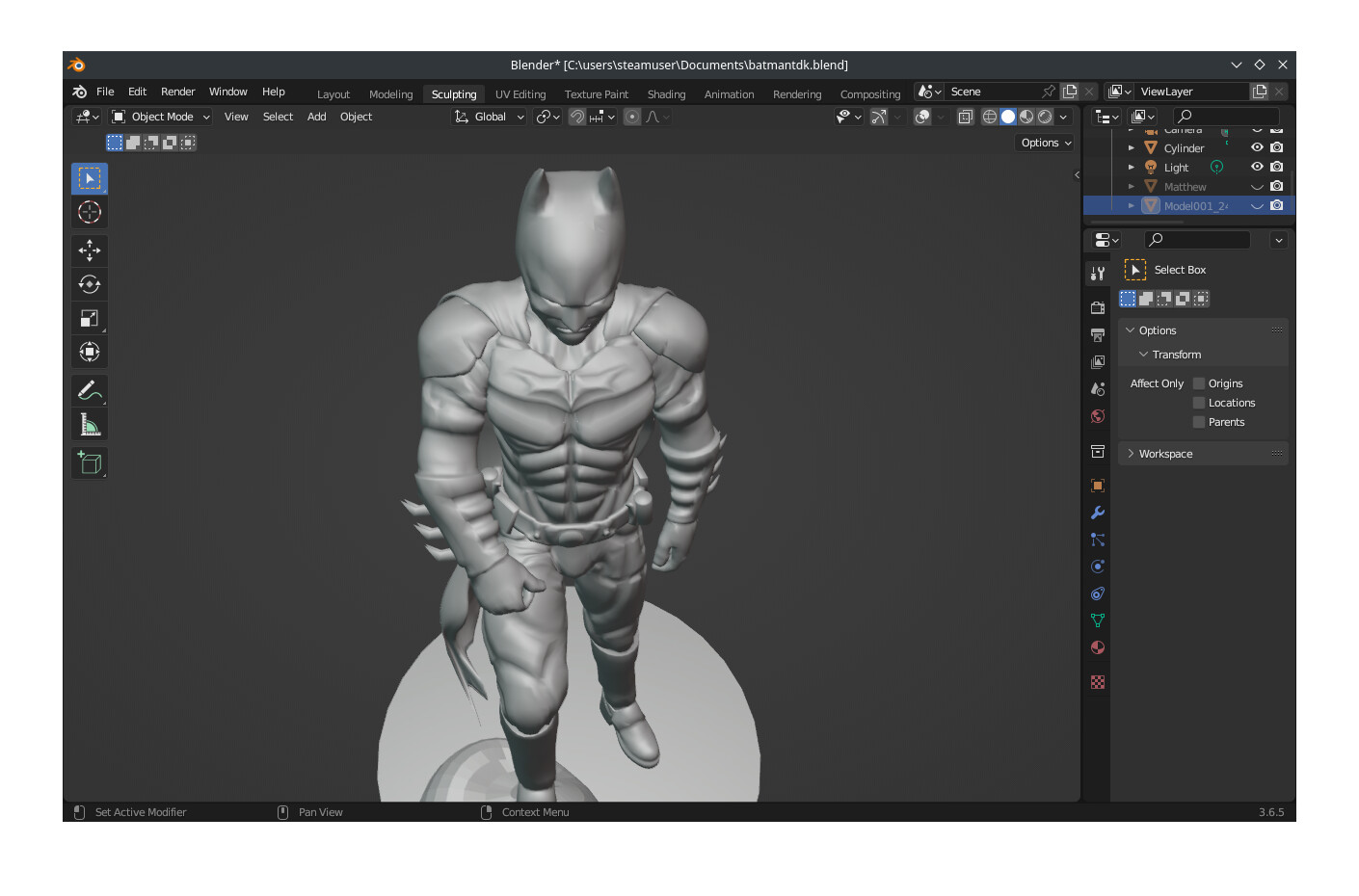Open the Add menu in viewport header
This screenshot has height=896, width=1359.
pyautogui.click(x=316, y=117)
